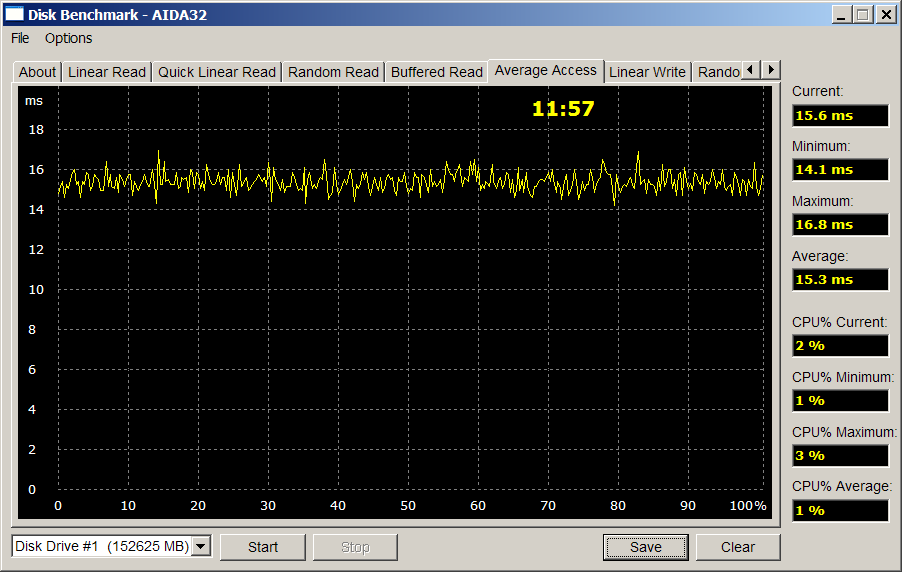Save the benchmark results

[645, 547]
